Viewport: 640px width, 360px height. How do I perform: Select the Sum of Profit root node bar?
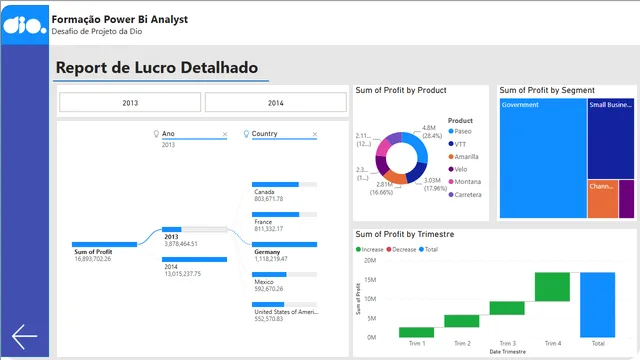click(x=104, y=244)
